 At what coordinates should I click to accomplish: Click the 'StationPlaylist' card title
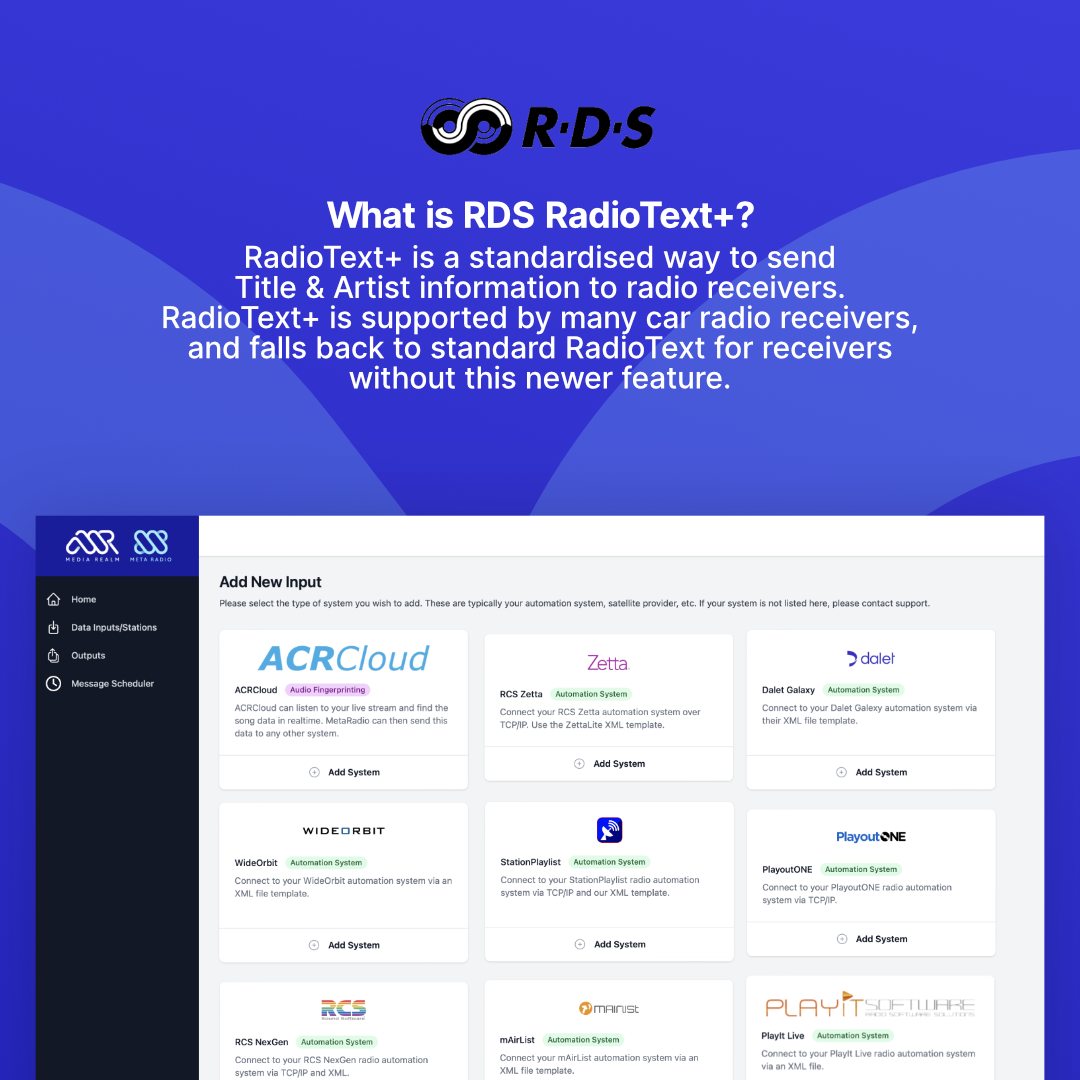(530, 862)
